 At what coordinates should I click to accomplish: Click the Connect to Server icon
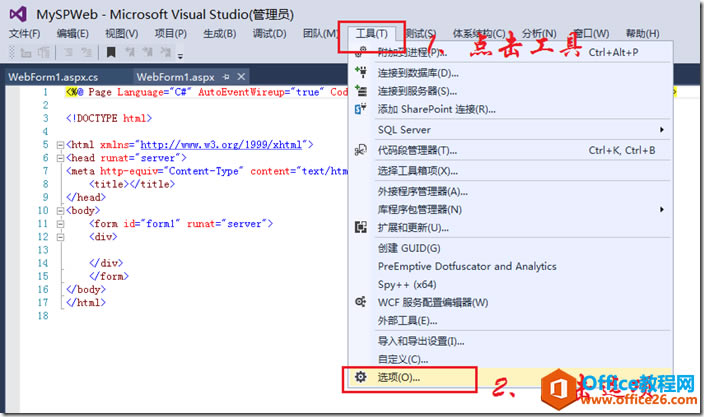(361, 91)
